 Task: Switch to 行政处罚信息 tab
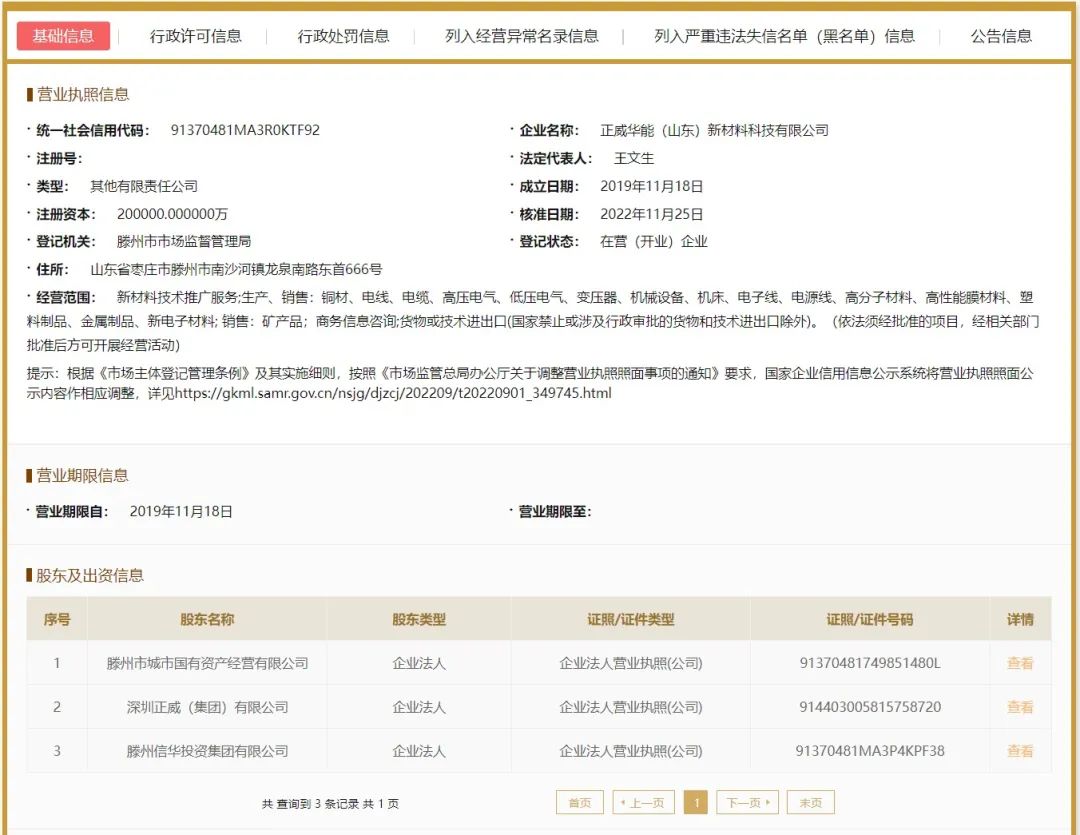(x=343, y=36)
